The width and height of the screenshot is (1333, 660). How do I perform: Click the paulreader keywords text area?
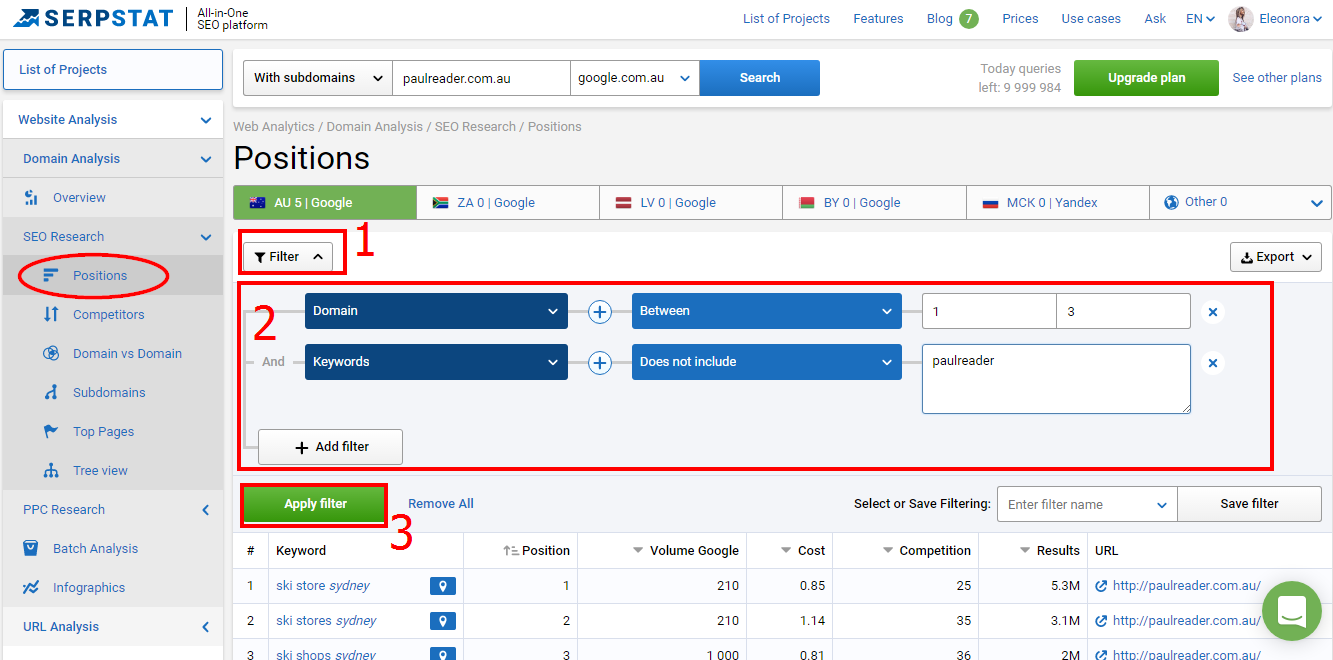click(1056, 379)
